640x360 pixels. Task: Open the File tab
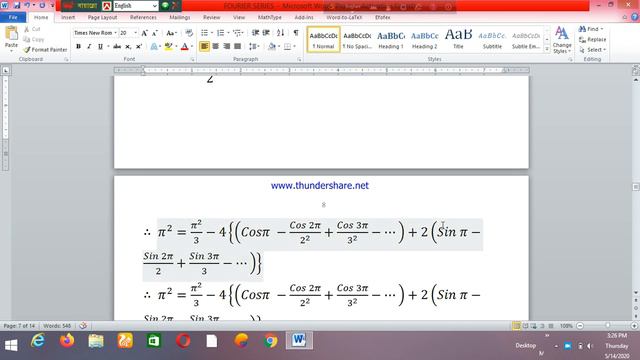(x=13, y=17)
